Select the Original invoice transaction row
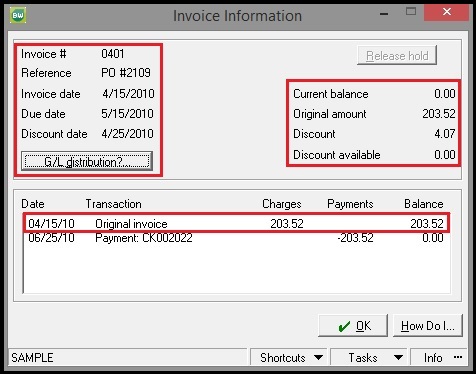 [236, 223]
